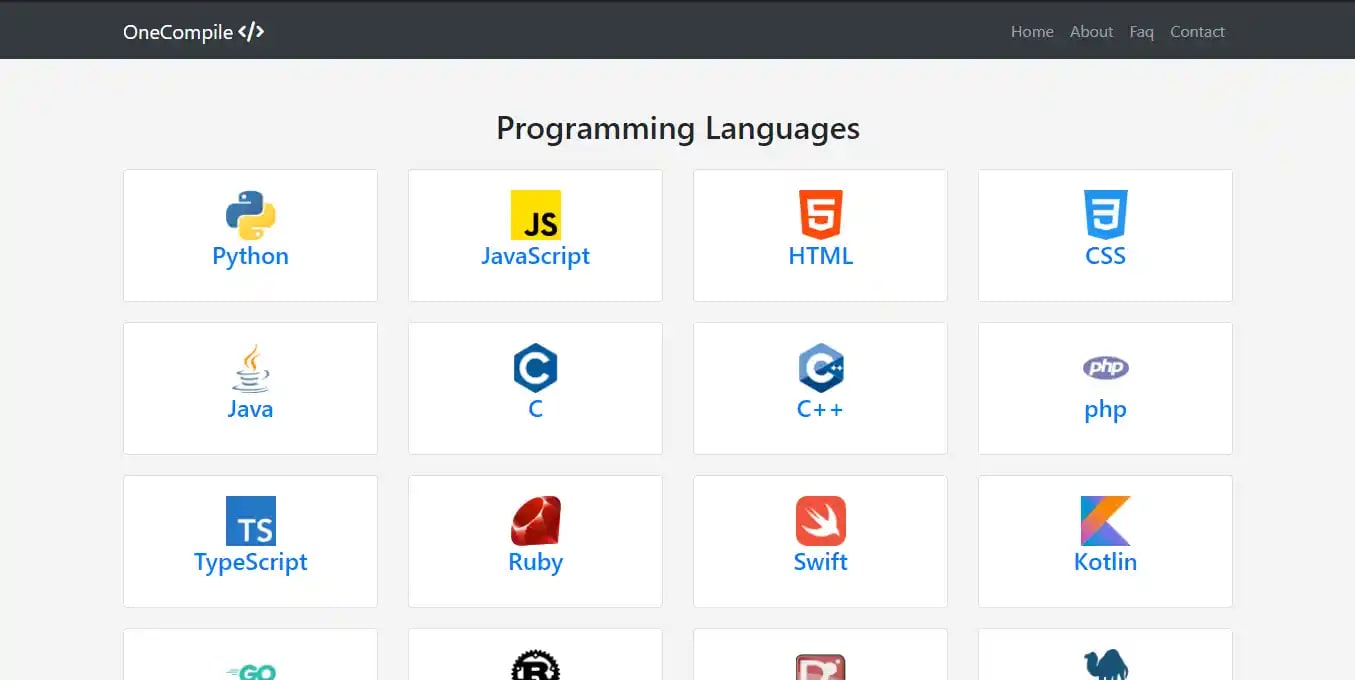The height and width of the screenshot is (680, 1355).
Task: Open the Java text link
Action: [250, 409]
